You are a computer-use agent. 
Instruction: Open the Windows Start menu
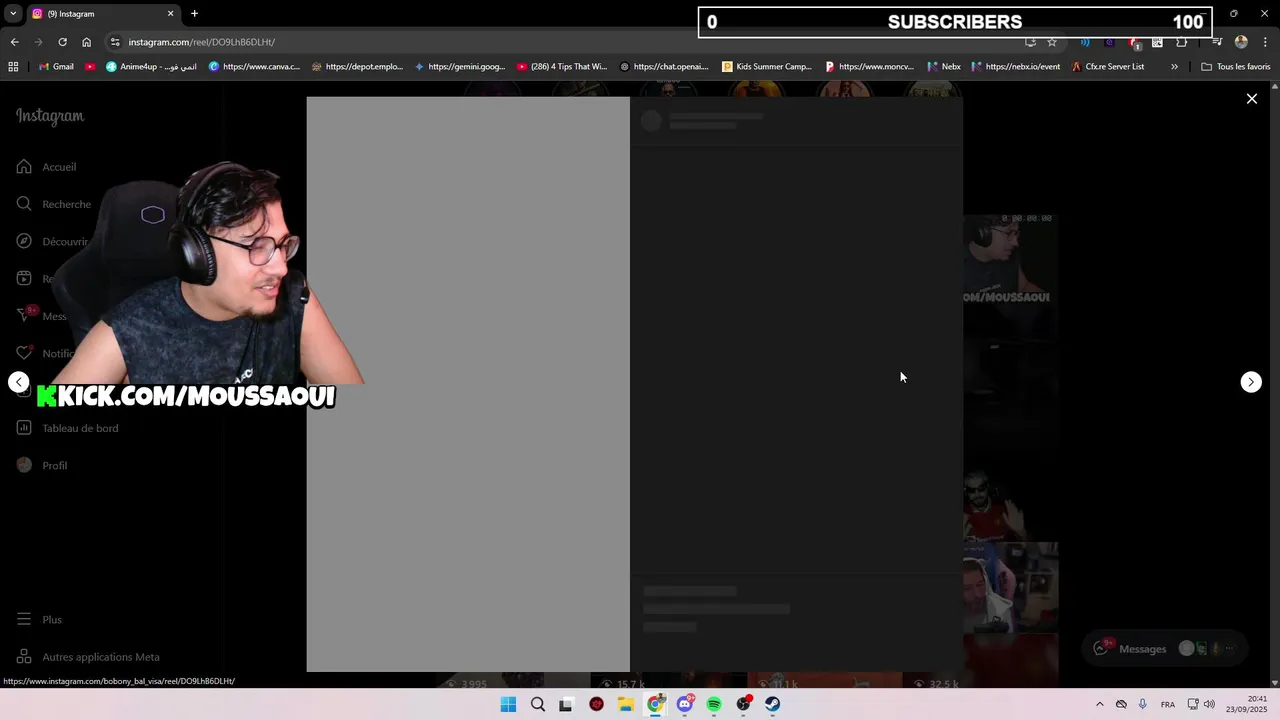click(x=508, y=704)
